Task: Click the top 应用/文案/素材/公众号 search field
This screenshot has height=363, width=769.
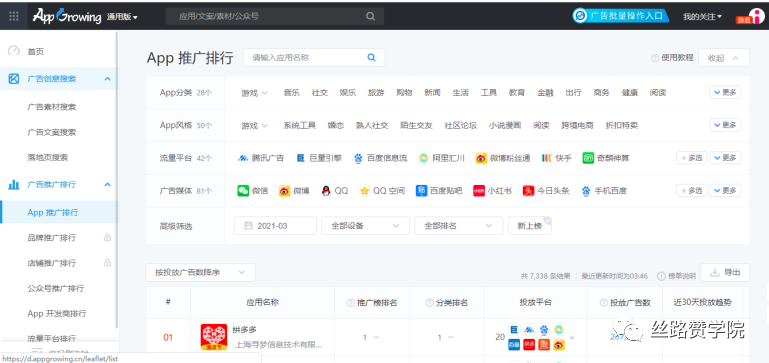Action: point(275,16)
